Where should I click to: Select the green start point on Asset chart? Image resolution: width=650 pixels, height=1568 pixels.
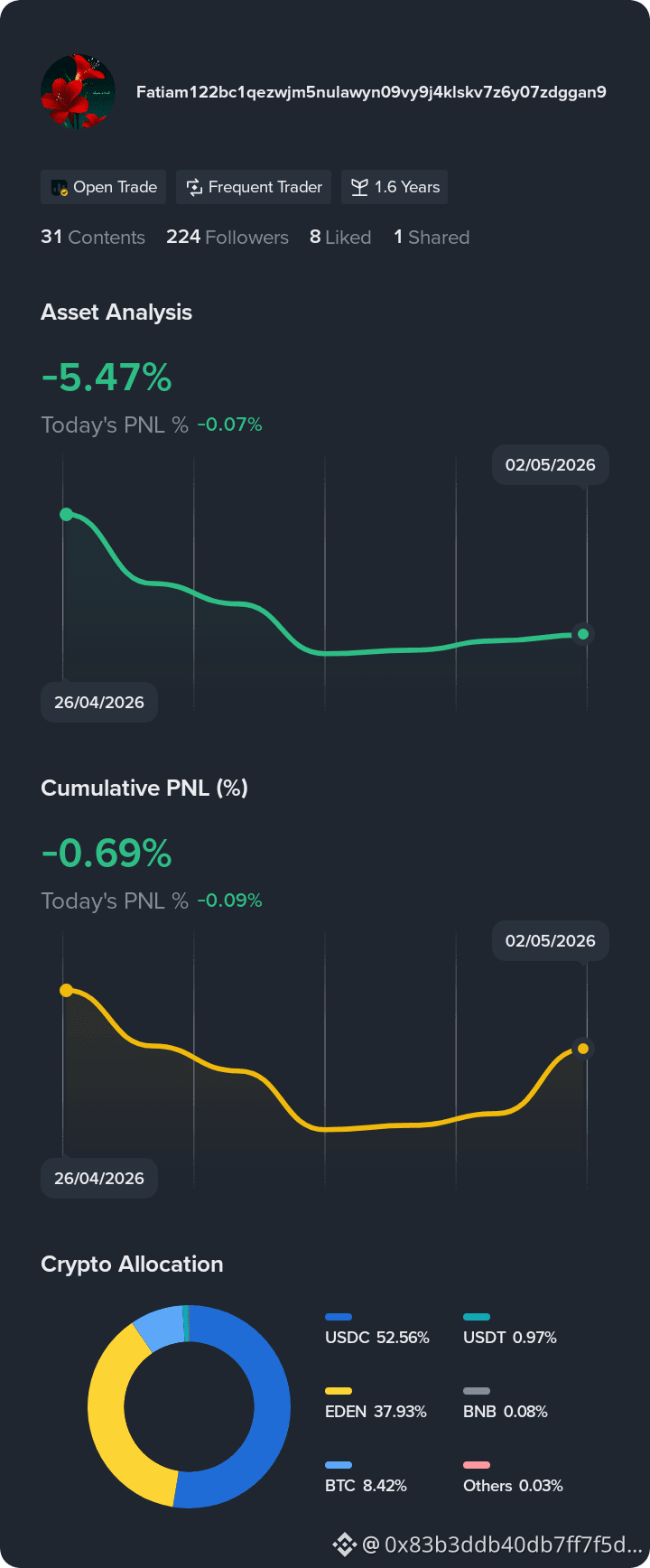point(66,514)
